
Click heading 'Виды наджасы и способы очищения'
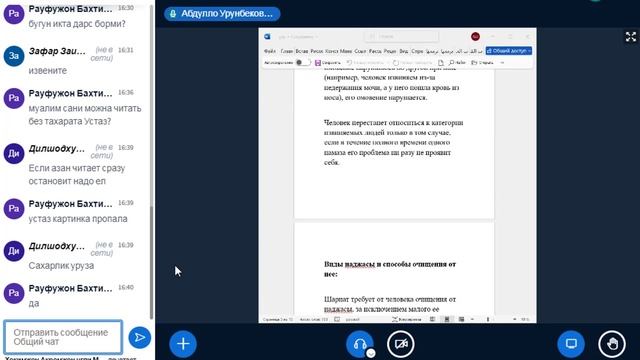coord(390,269)
